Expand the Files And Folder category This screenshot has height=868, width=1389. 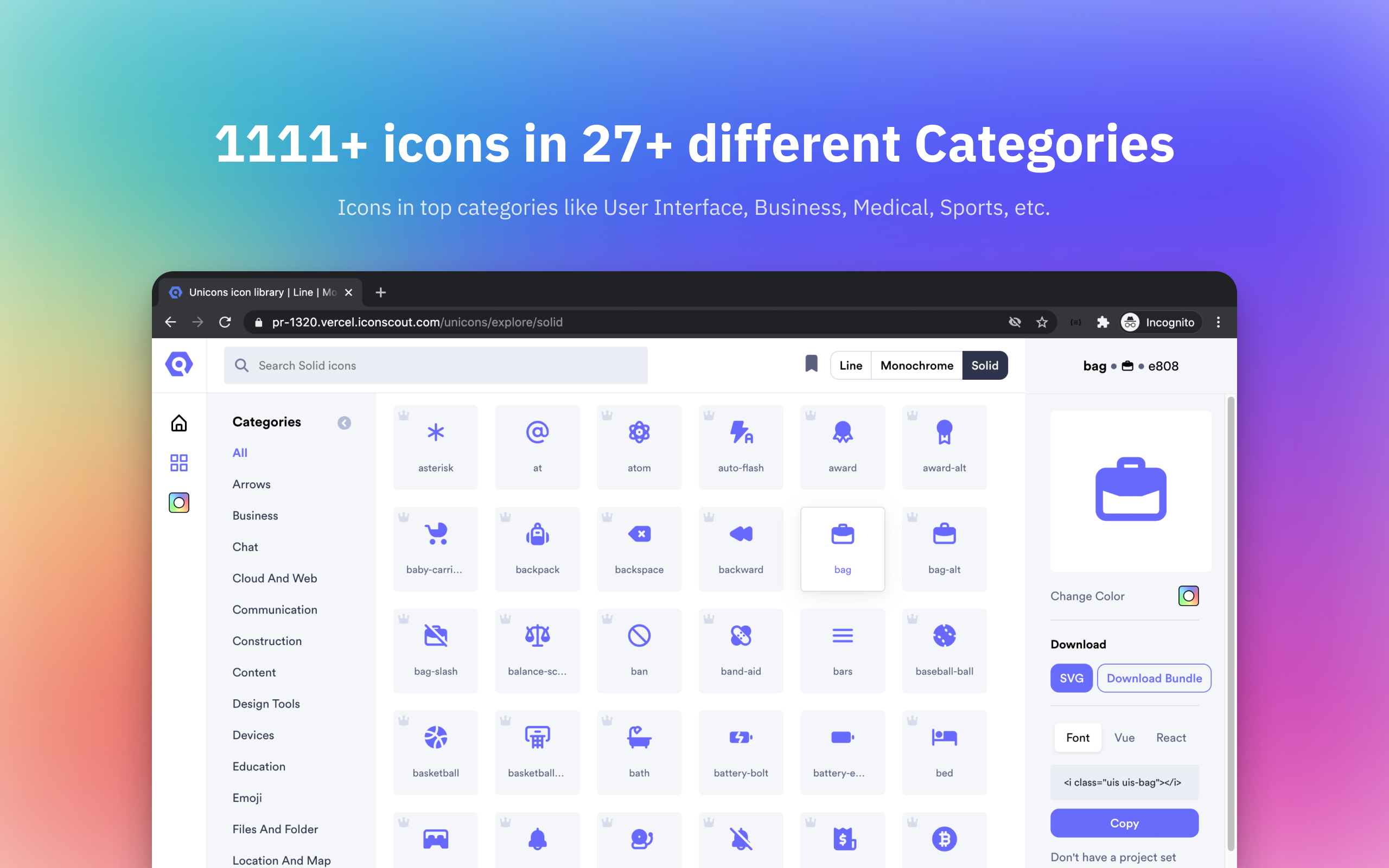click(x=275, y=829)
